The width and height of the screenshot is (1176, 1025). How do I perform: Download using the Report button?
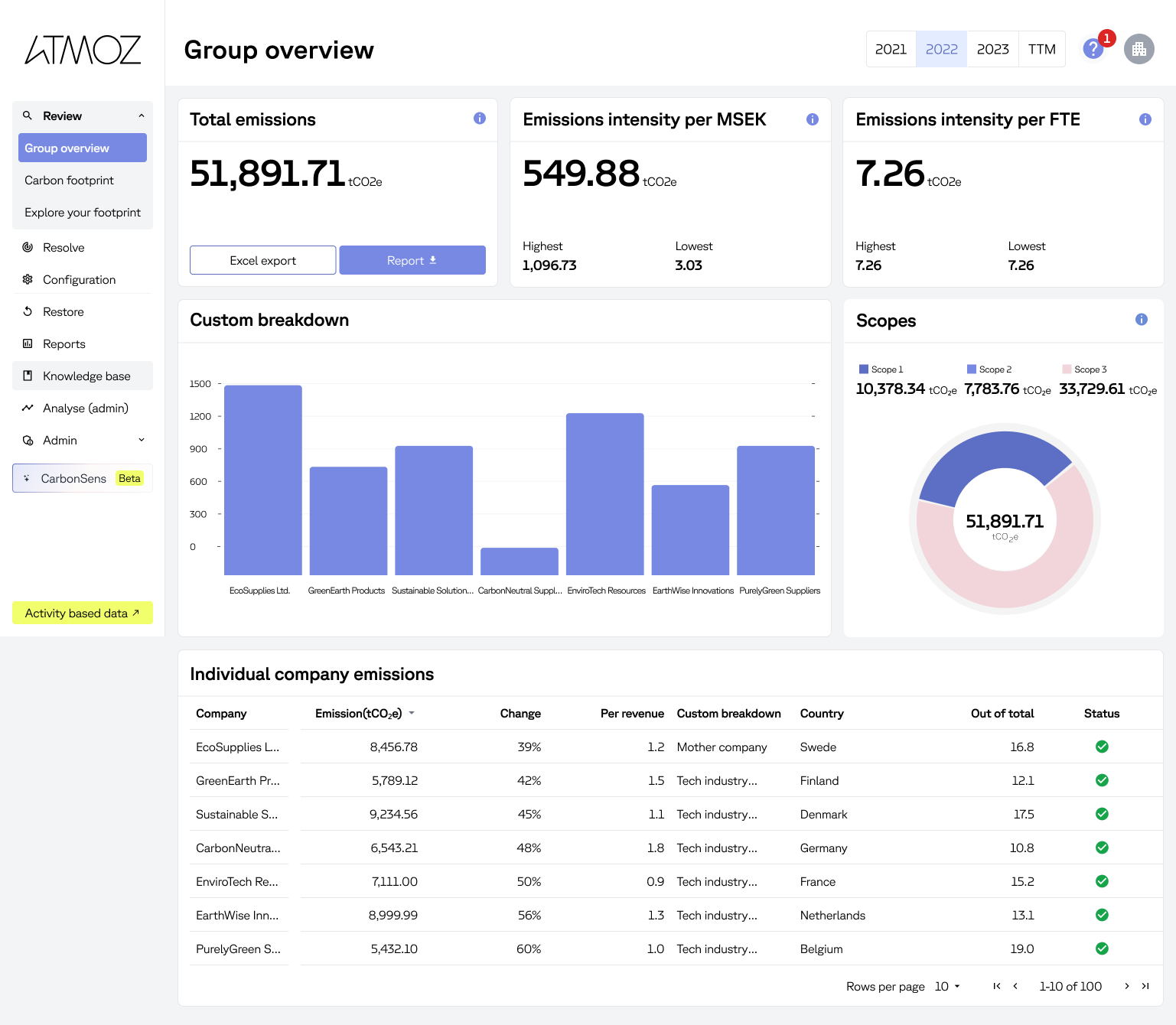click(412, 261)
